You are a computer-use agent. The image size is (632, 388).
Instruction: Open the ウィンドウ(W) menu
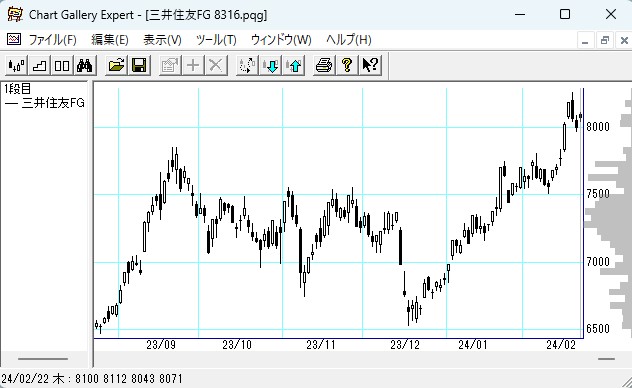(281, 39)
